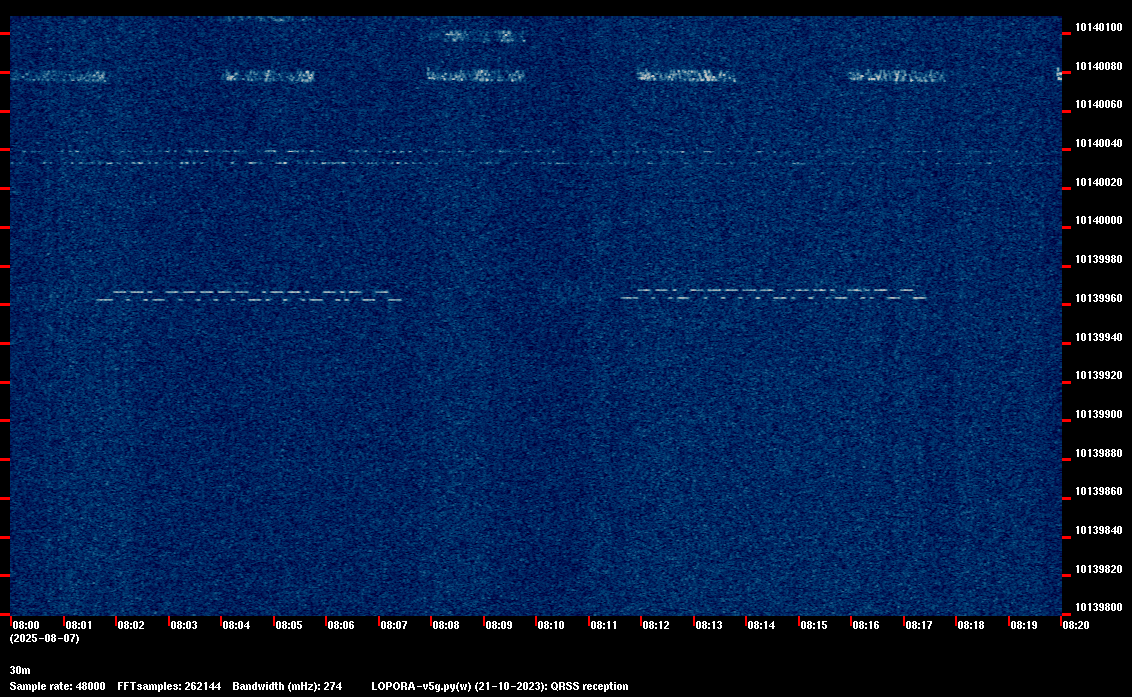
Task: Click the 08:17 time label
Action: click(918, 625)
